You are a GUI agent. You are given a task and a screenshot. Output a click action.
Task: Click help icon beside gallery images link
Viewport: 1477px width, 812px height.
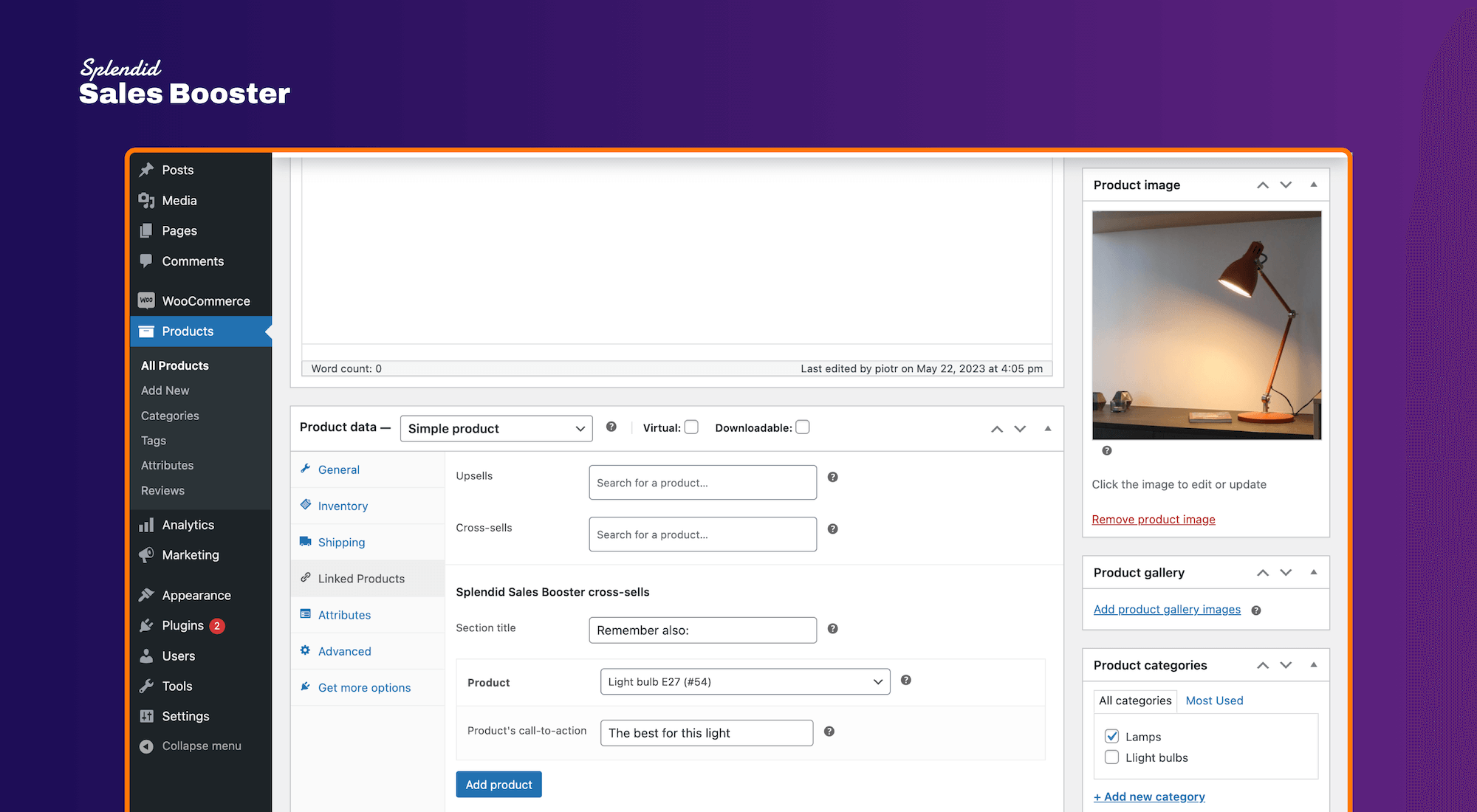pyautogui.click(x=1256, y=610)
